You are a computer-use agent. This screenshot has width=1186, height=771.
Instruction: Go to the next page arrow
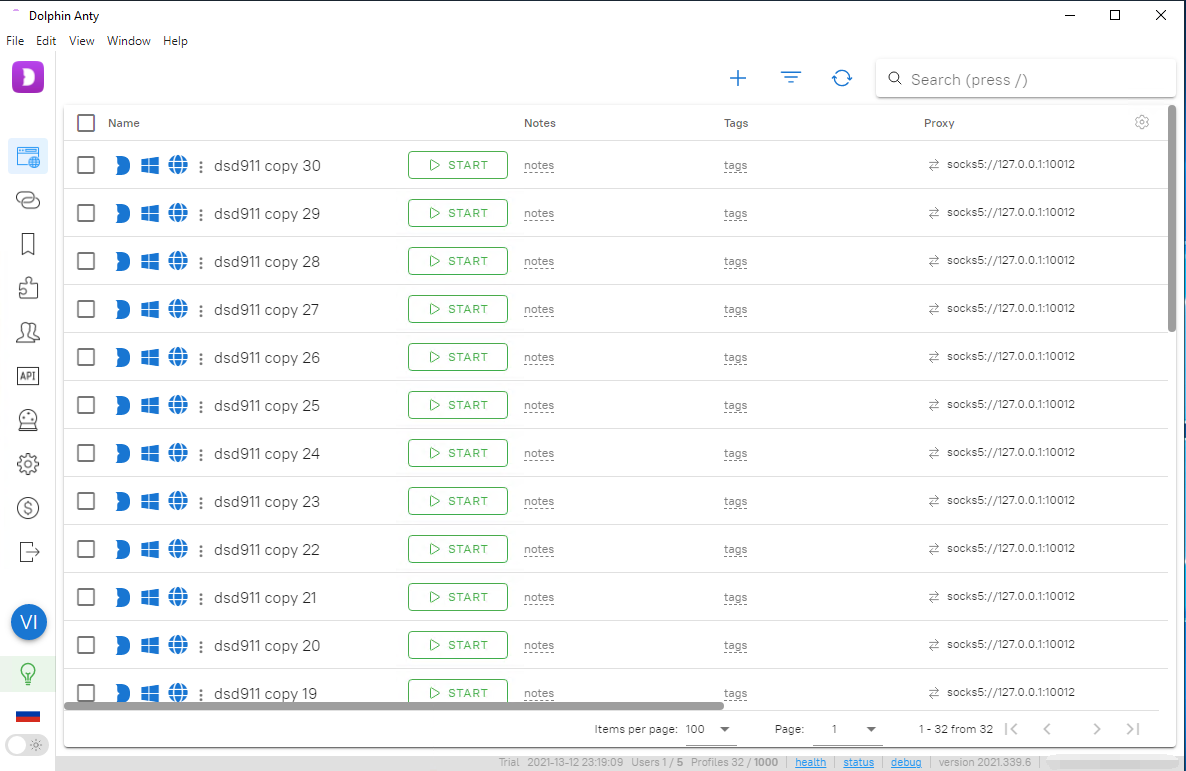(x=1097, y=729)
